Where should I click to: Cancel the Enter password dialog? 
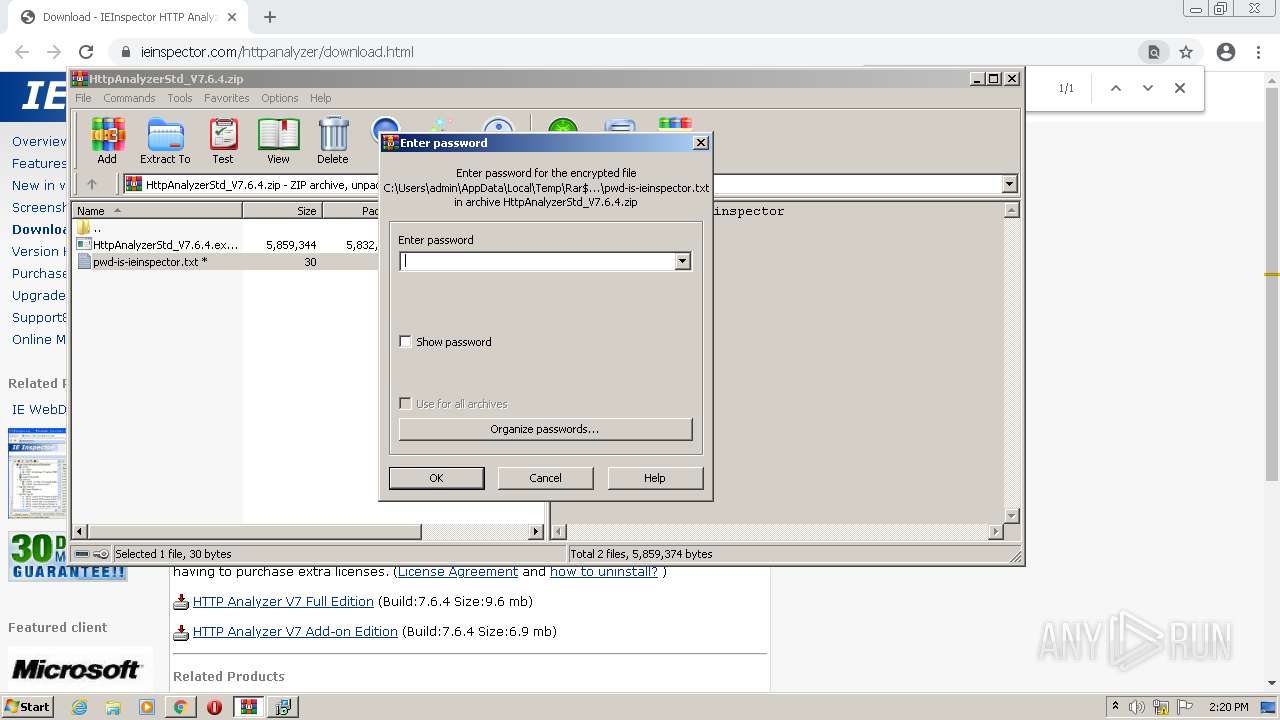click(545, 478)
